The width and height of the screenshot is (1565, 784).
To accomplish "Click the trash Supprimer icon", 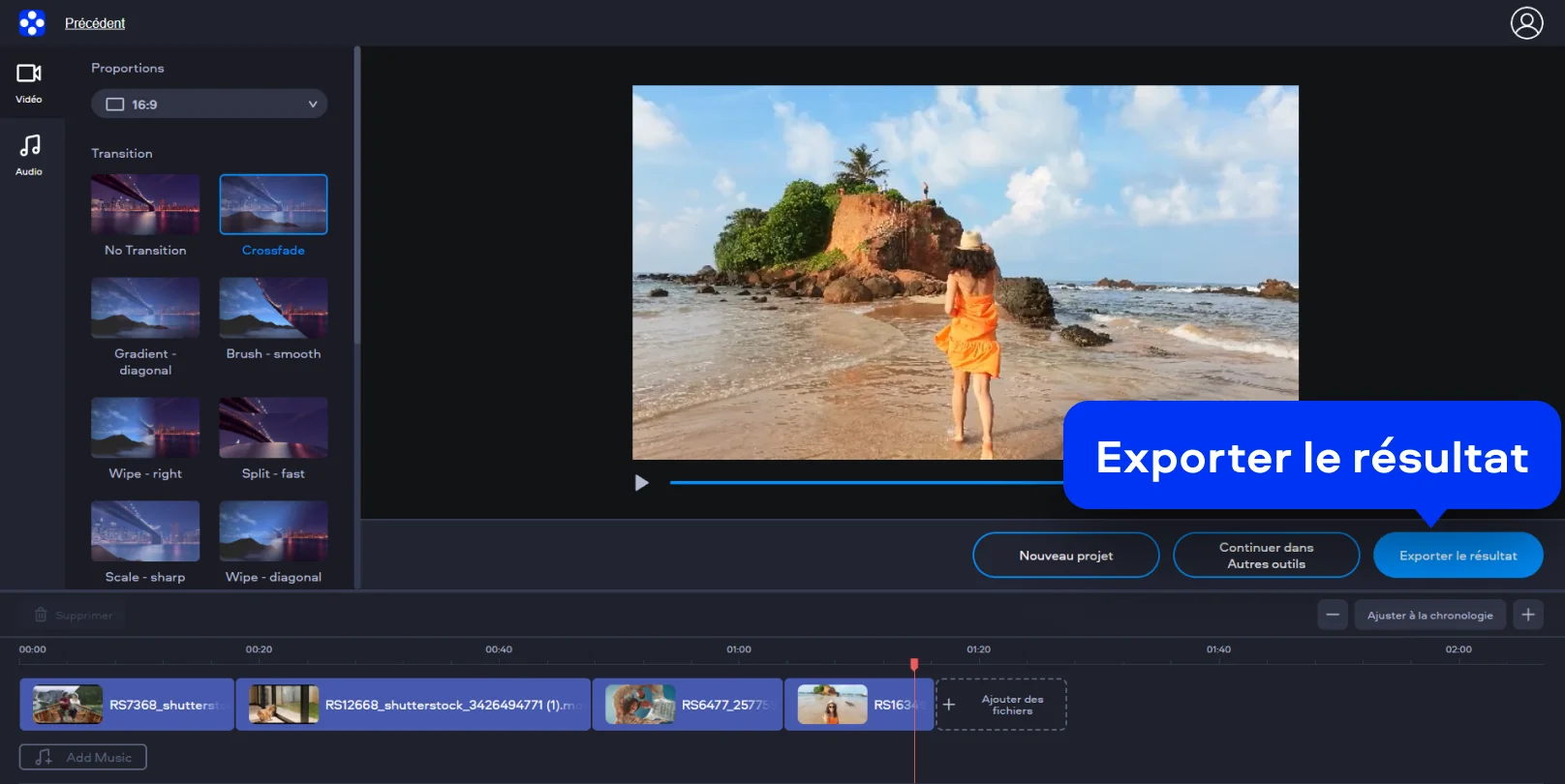I will 41,615.
